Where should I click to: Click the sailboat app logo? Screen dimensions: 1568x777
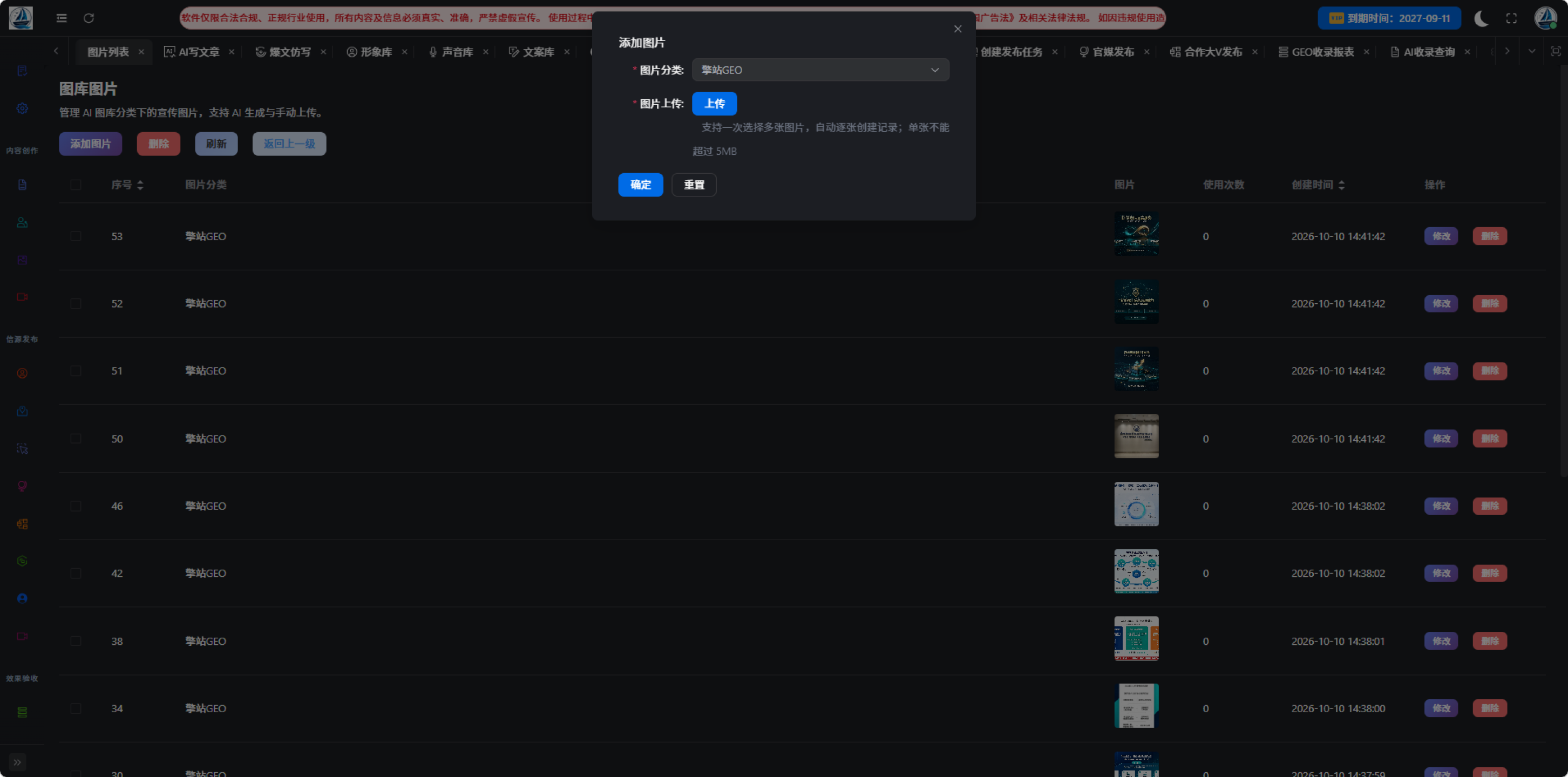tap(21, 18)
